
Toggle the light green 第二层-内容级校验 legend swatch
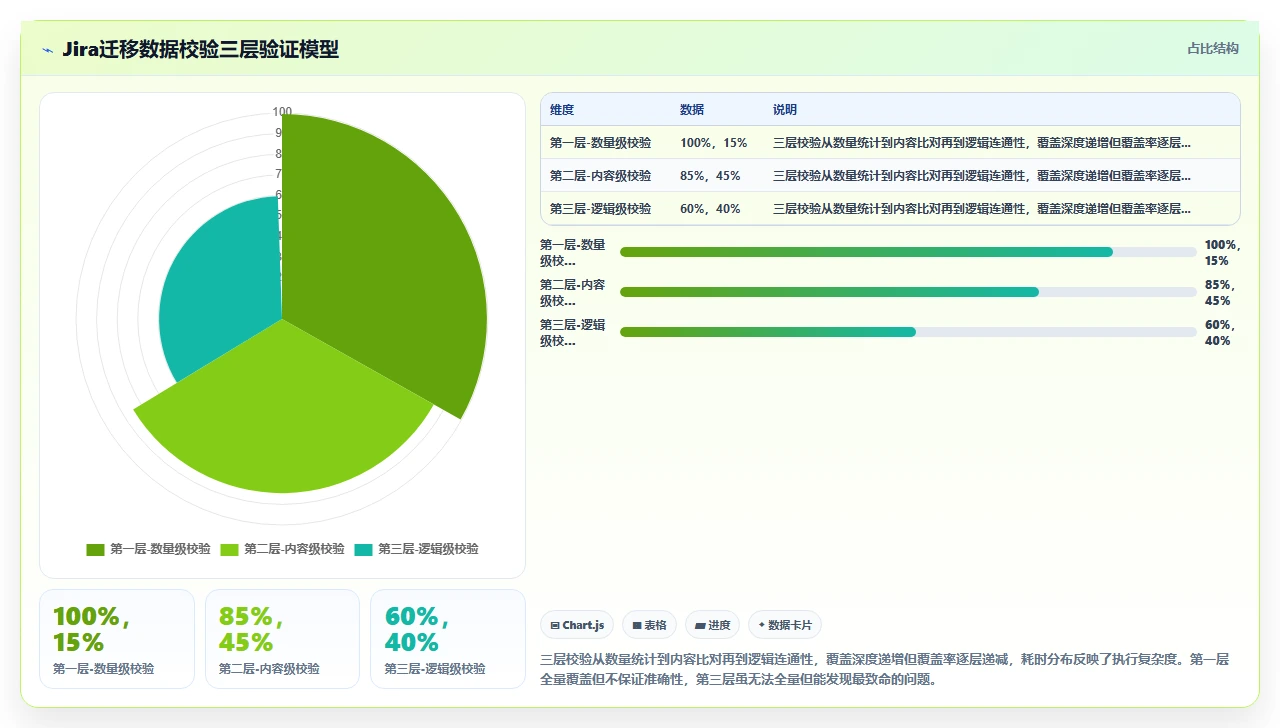pyautogui.click(x=229, y=549)
